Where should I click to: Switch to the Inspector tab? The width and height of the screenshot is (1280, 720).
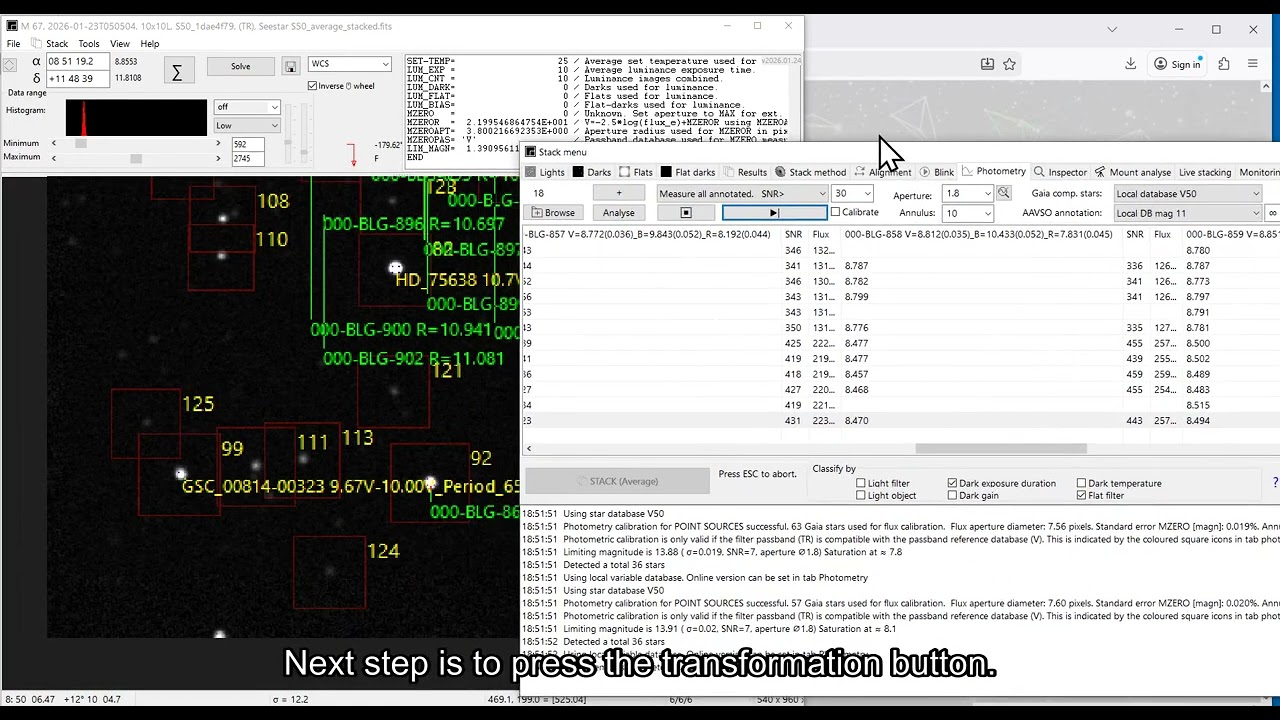click(x=1060, y=172)
